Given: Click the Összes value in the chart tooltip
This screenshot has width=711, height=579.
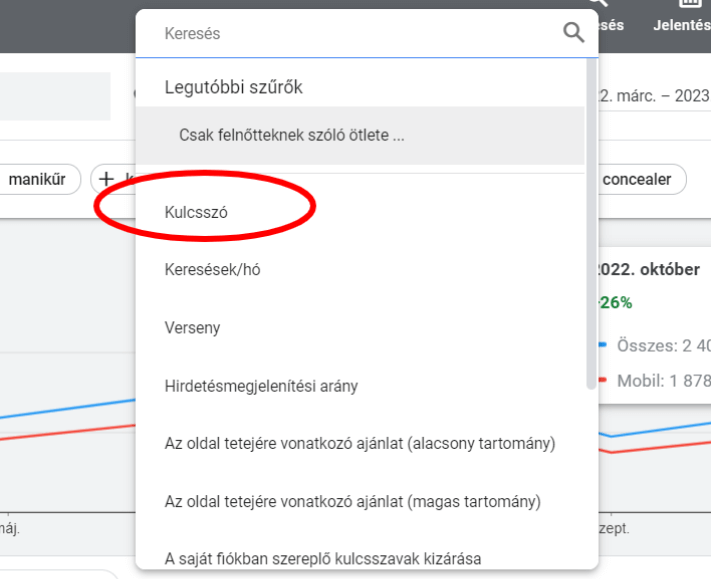Looking at the screenshot, I should [x=663, y=346].
